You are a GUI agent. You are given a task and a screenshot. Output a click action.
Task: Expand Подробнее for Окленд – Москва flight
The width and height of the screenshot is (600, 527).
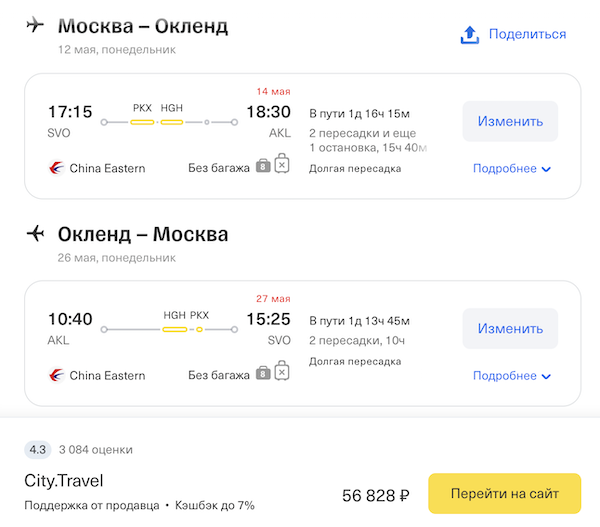click(511, 375)
